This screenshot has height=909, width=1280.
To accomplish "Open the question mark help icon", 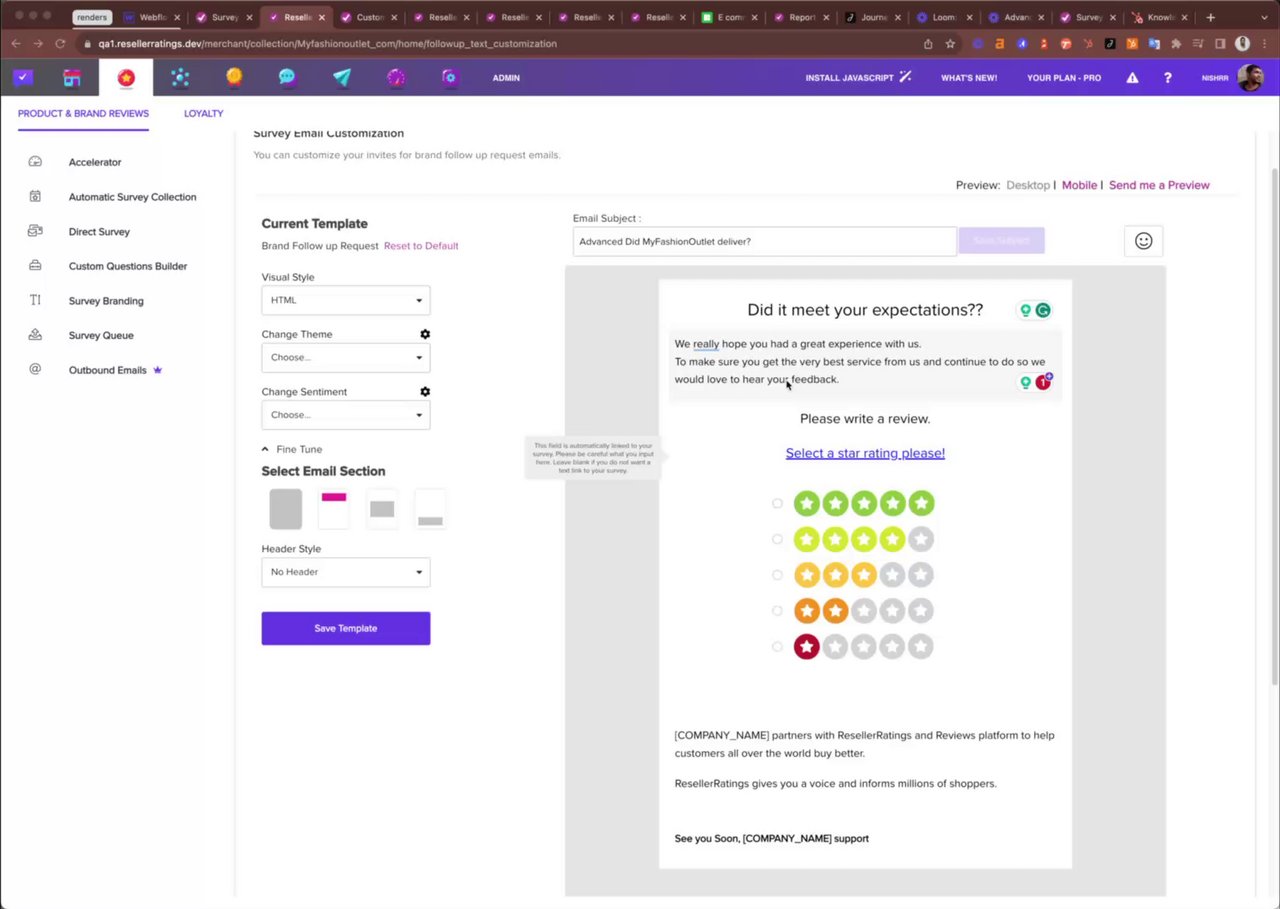I will (1167, 78).
